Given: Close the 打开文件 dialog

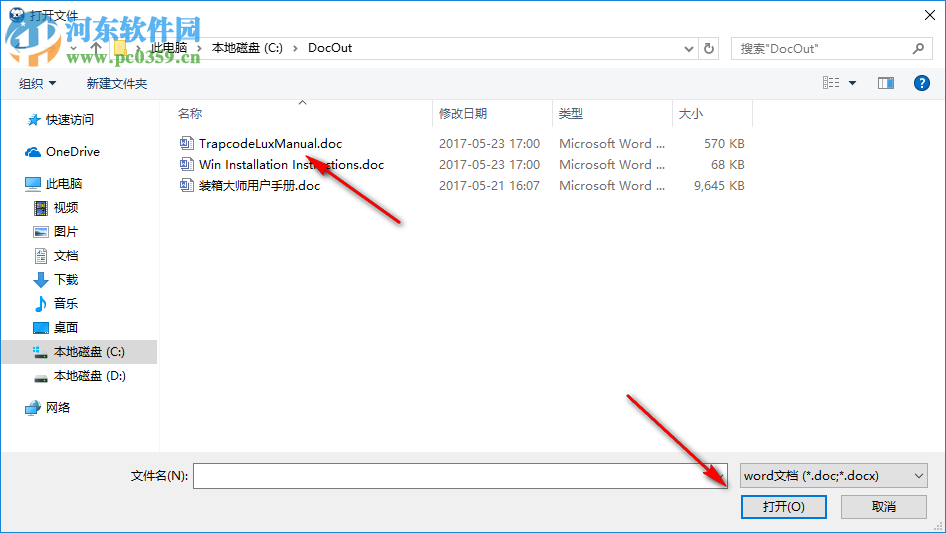Looking at the screenshot, I should pyautogui.click(x=930, y=15).
